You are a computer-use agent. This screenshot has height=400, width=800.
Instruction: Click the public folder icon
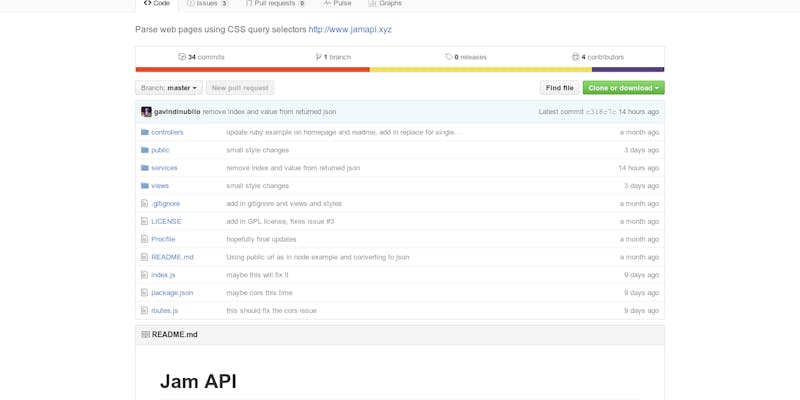(x=145, y=150)
